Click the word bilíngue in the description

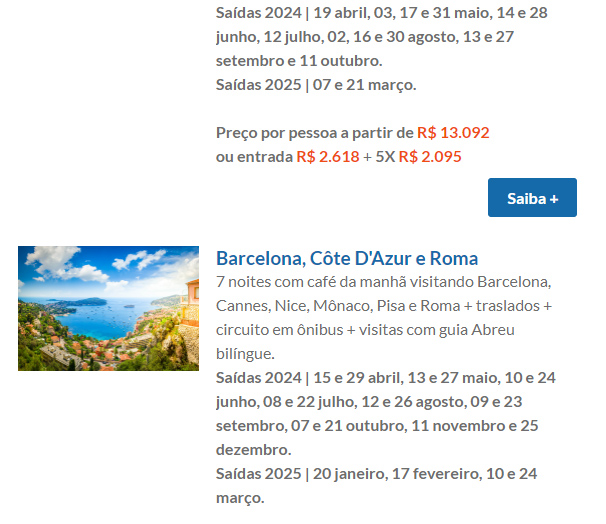245,354
